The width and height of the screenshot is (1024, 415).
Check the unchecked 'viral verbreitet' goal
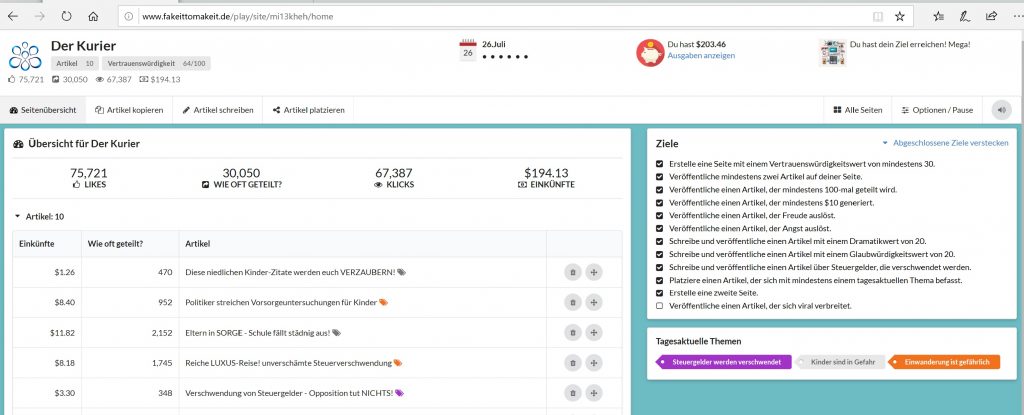pos(658,305)
